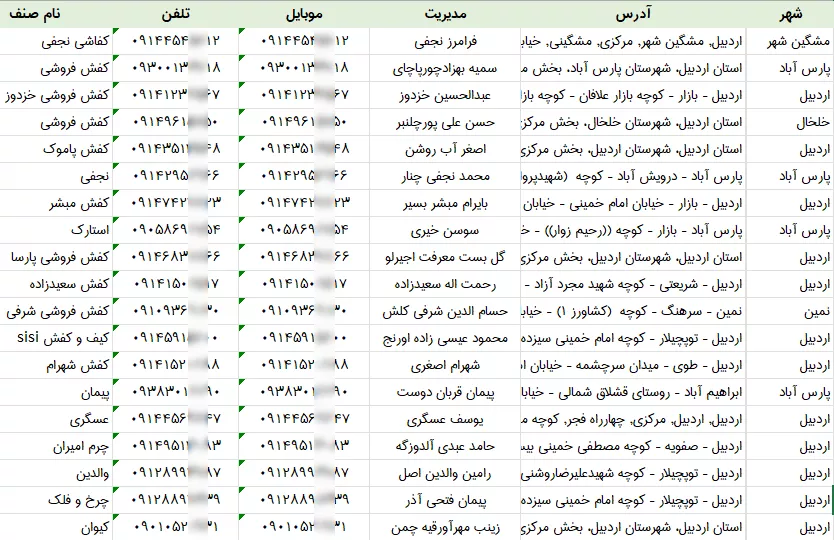The height and width of the screenshot is (540, 834).
Task: Select the شهر column header
Action: 790,14
